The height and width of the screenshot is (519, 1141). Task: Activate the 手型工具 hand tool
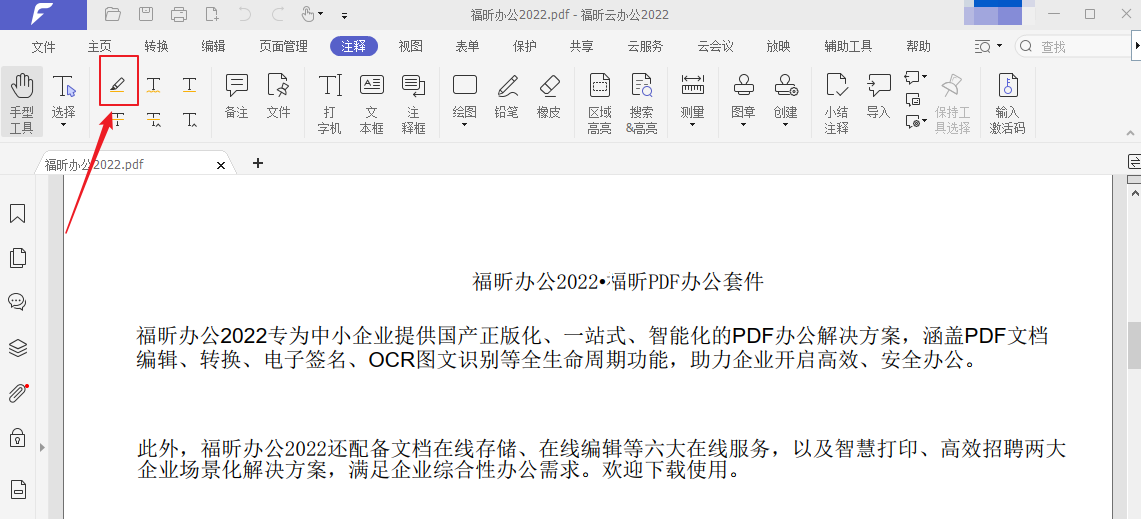click(22, 101)
